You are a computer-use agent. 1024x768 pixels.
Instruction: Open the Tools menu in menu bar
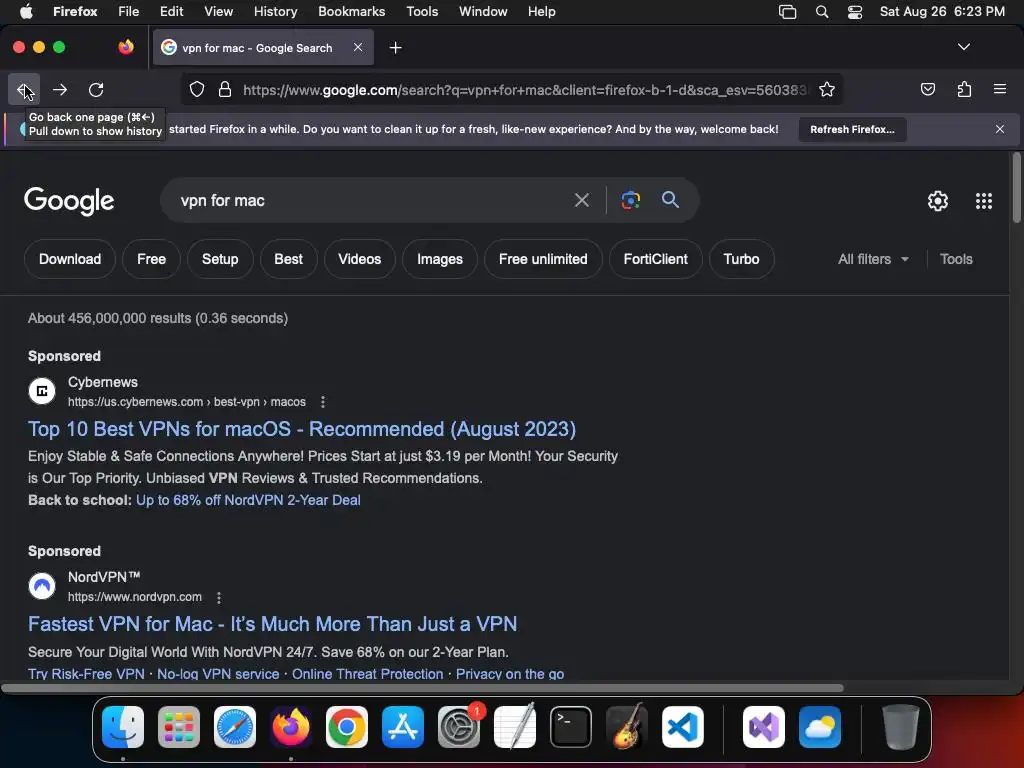pyautogui.click(x=422, y=11)
